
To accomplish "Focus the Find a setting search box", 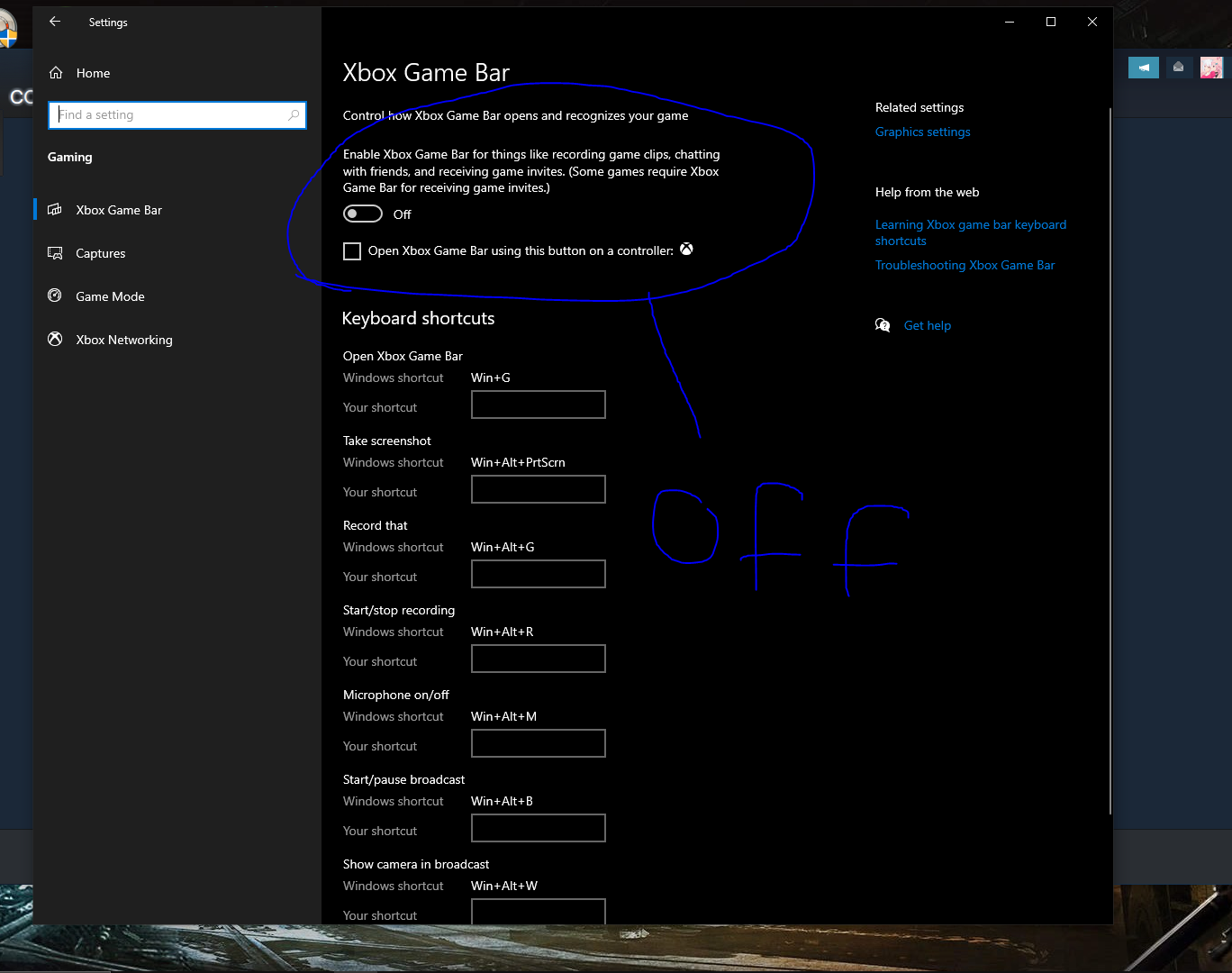I will click(x=177, y=115).
